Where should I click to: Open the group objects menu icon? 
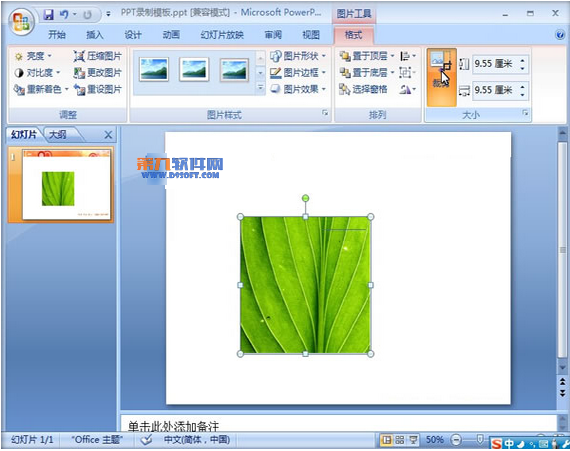408,72
